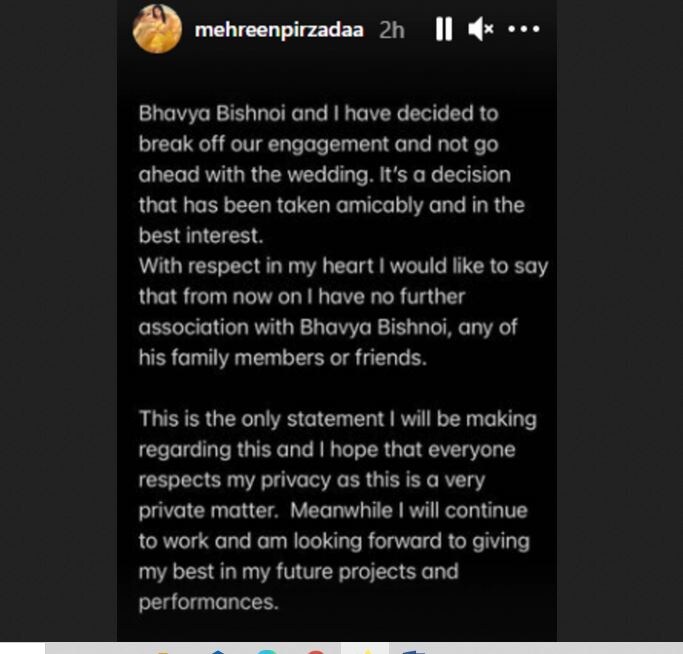683x654 pixels.
Task: Click the sentence starting 'With respect in my heart'
Action: 343,266
